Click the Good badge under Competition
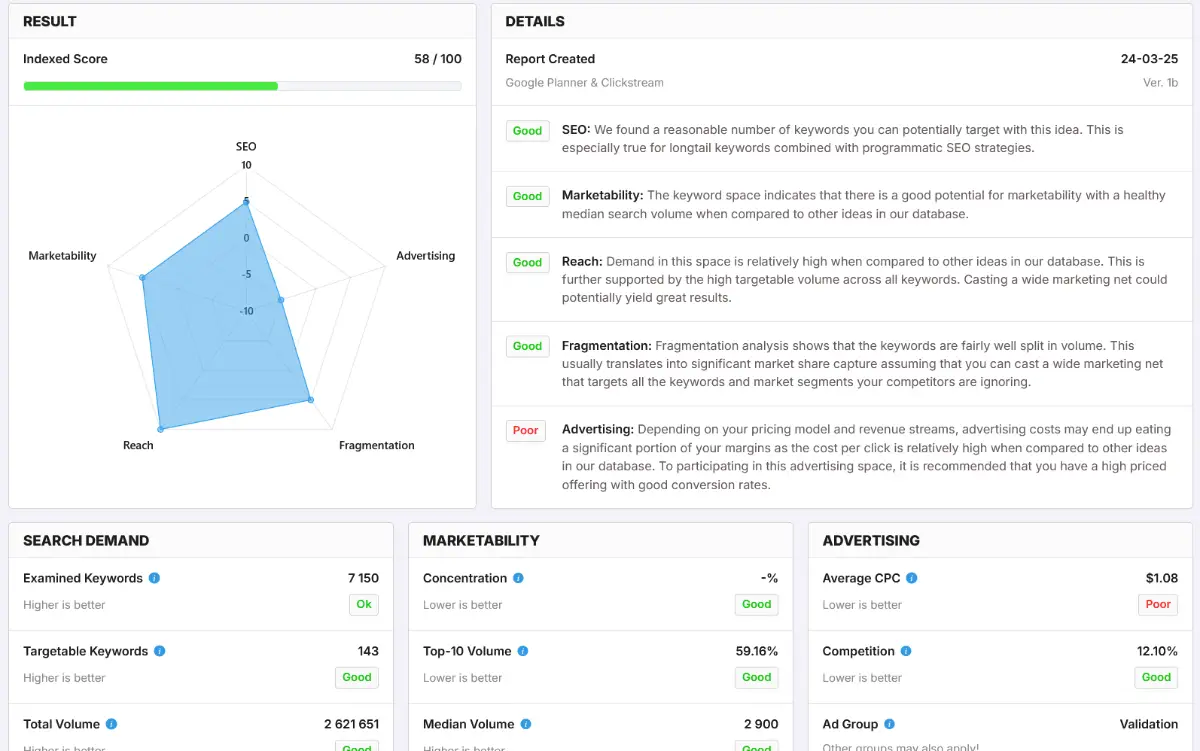The height and width of the screenshot is (751, 1200). tap(1156, 677)
